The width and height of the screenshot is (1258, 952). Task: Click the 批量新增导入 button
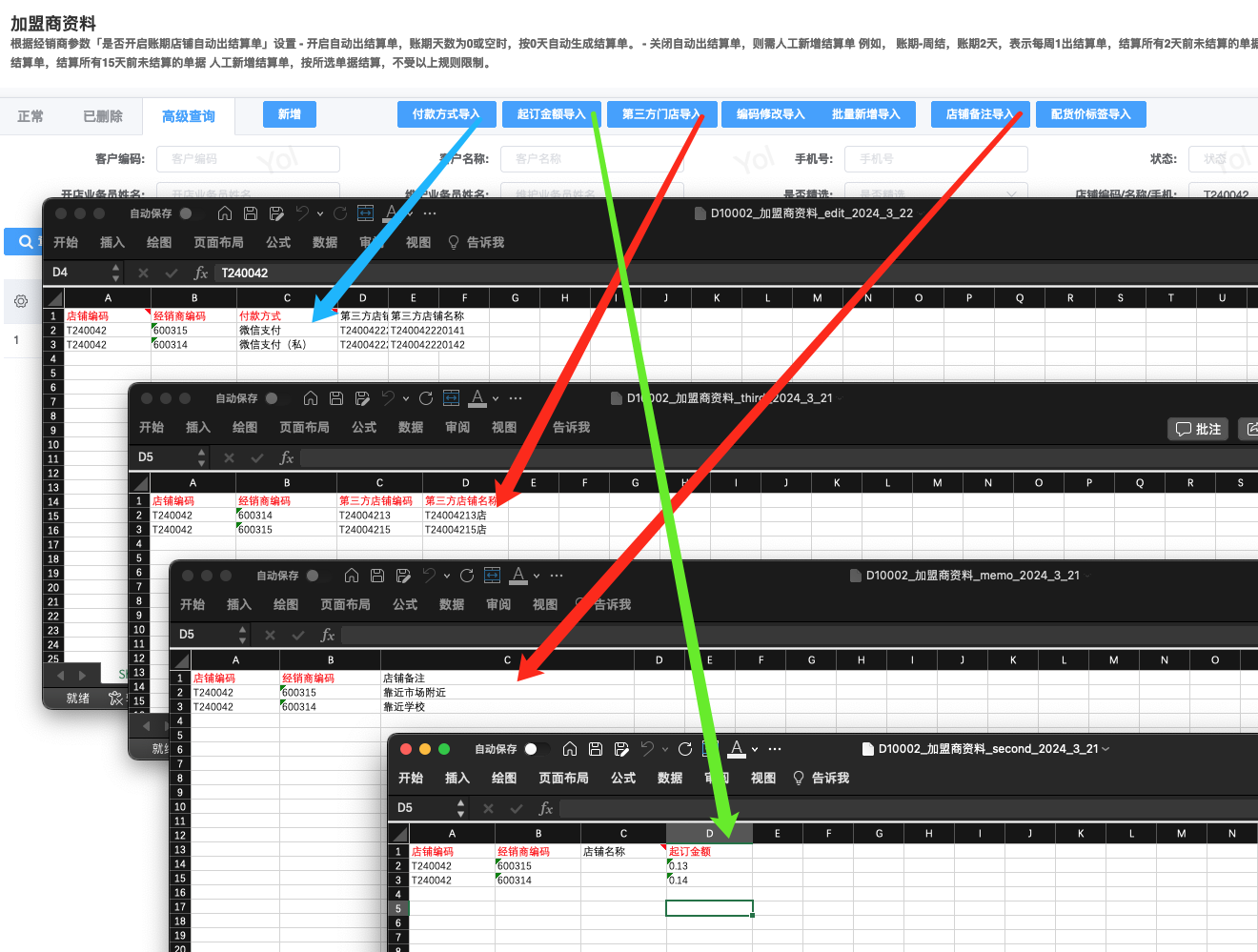(x=865, y=114)
